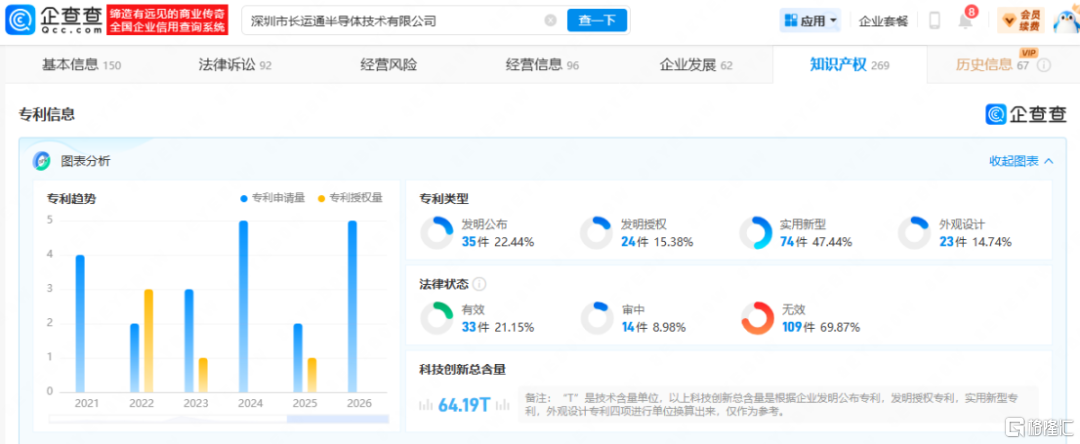Screen dimensions: 1080x444
Task: Switch to the 经营风险 tab
Action: pos(388,65)
